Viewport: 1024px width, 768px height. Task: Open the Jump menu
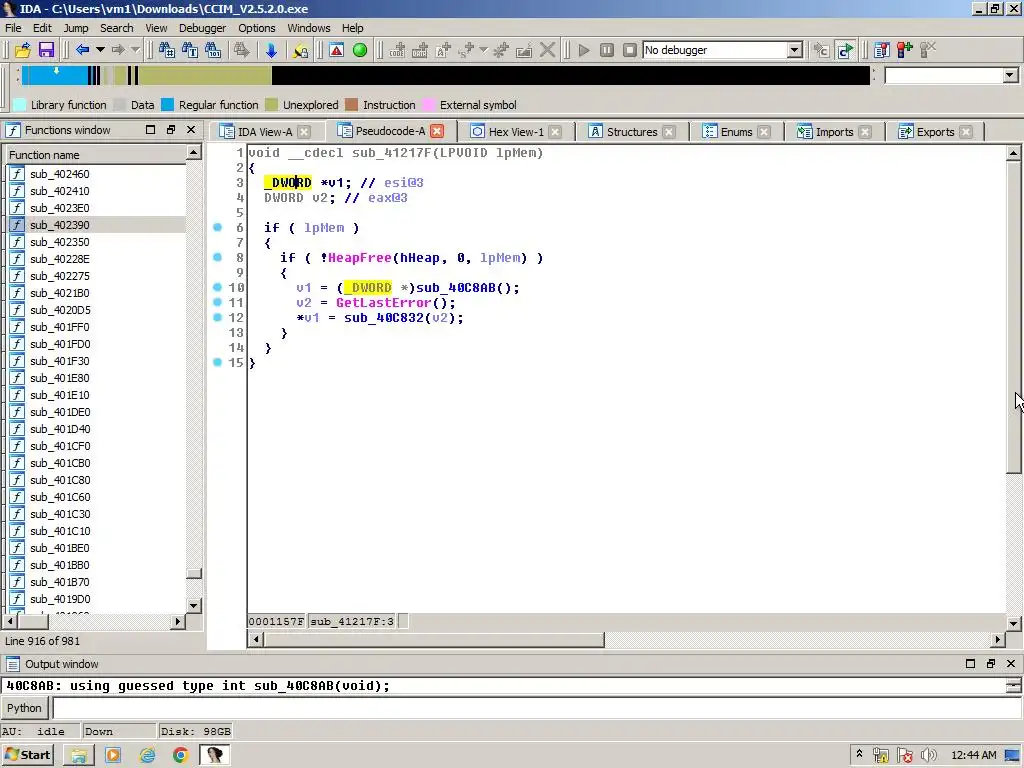[x=76, y=28]
